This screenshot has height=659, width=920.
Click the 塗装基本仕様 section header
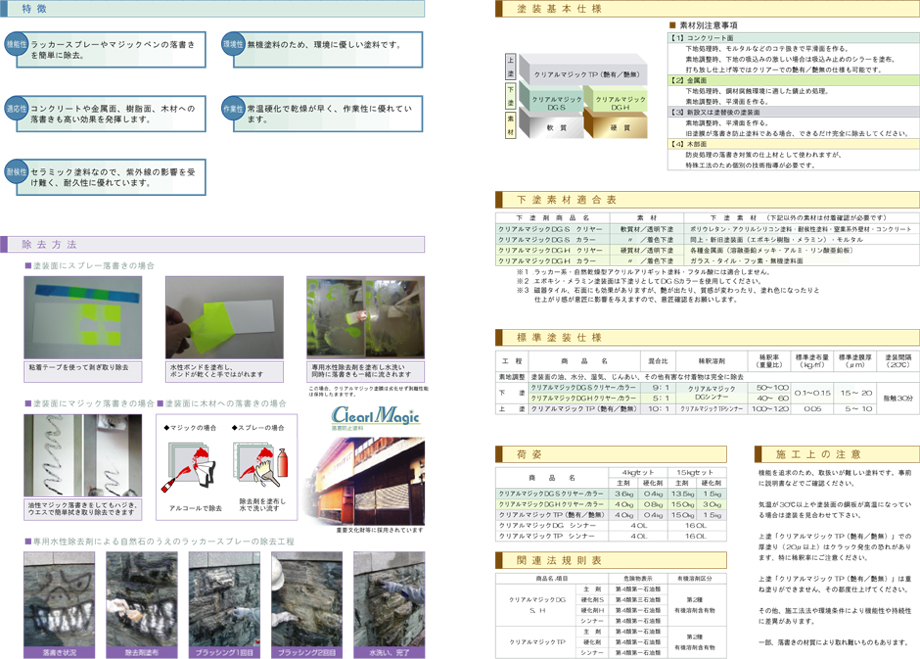pos(708,9)
